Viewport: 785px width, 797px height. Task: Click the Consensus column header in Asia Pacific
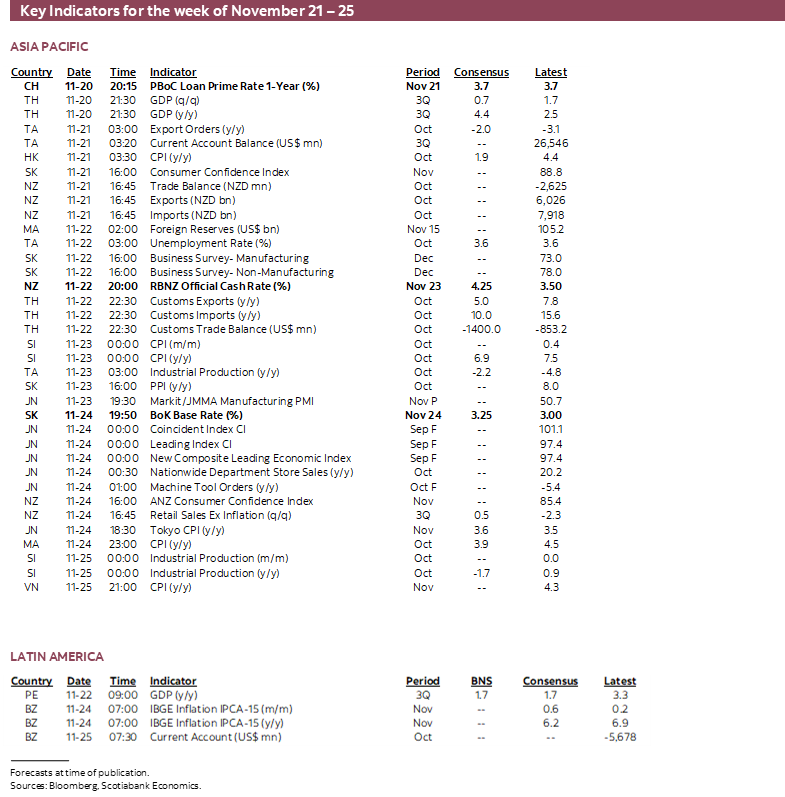(x=481, y=72)
